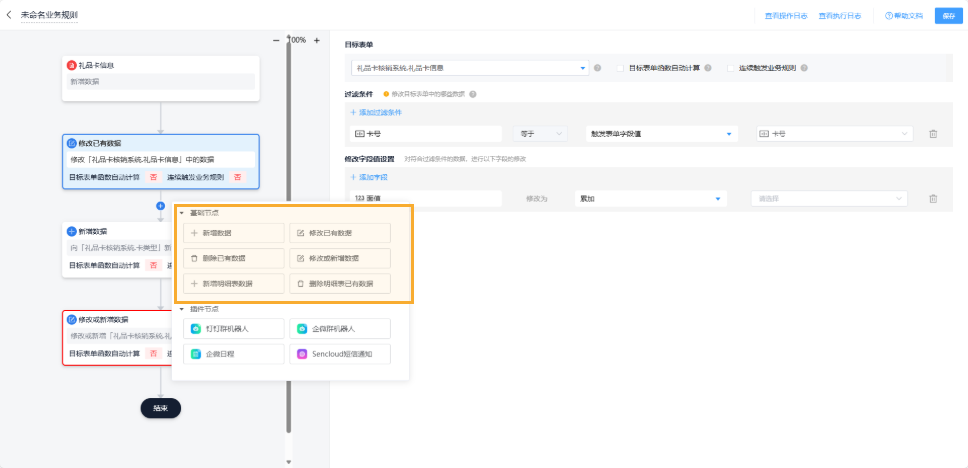
Task: Open the 等于 operator dropdown
Action: (x=540, y=134)
